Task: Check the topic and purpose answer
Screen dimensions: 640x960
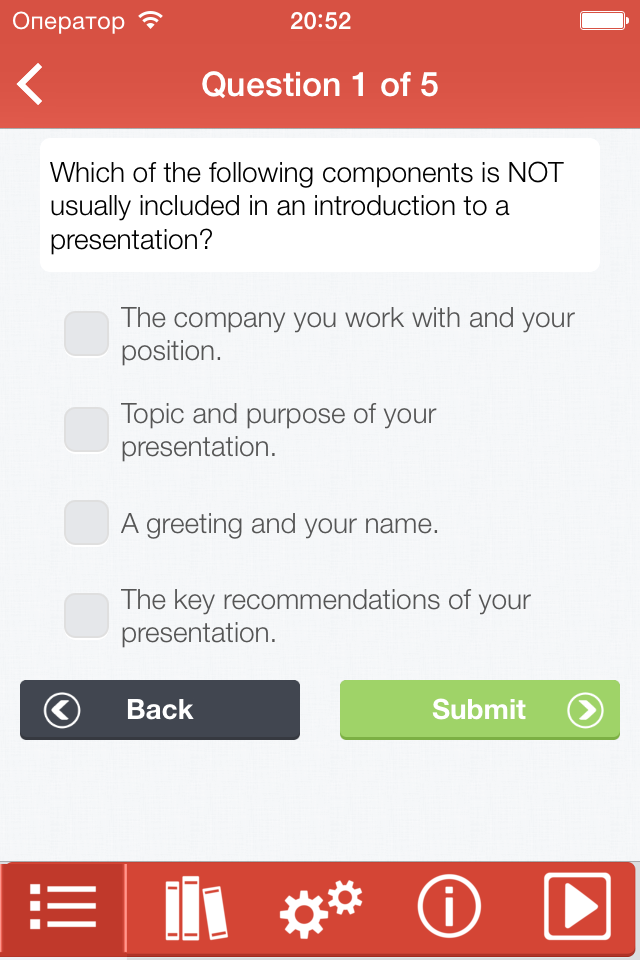Action: (x=86, y=430)
